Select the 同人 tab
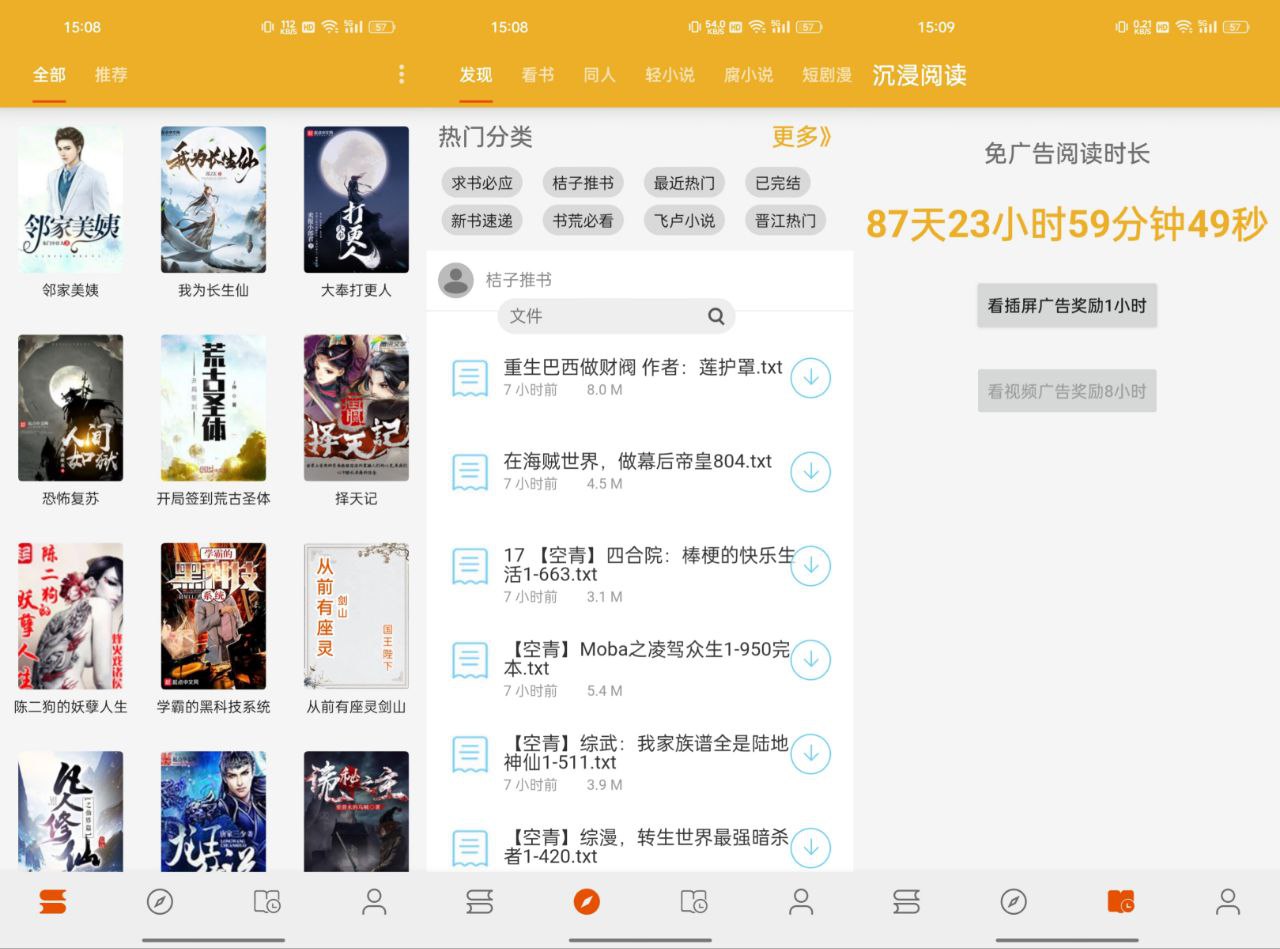Viewport: 1280px width, 949px height. coord(599,75)
